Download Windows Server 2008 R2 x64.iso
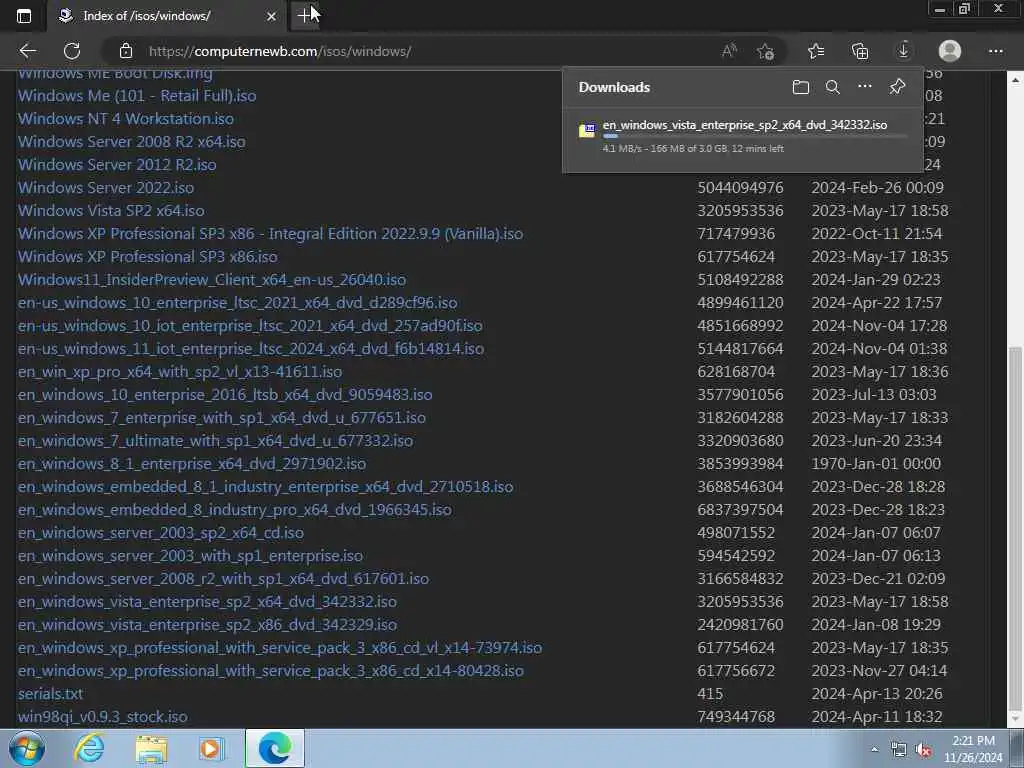Screen dimensions: 1024x768 click(131, 142)
